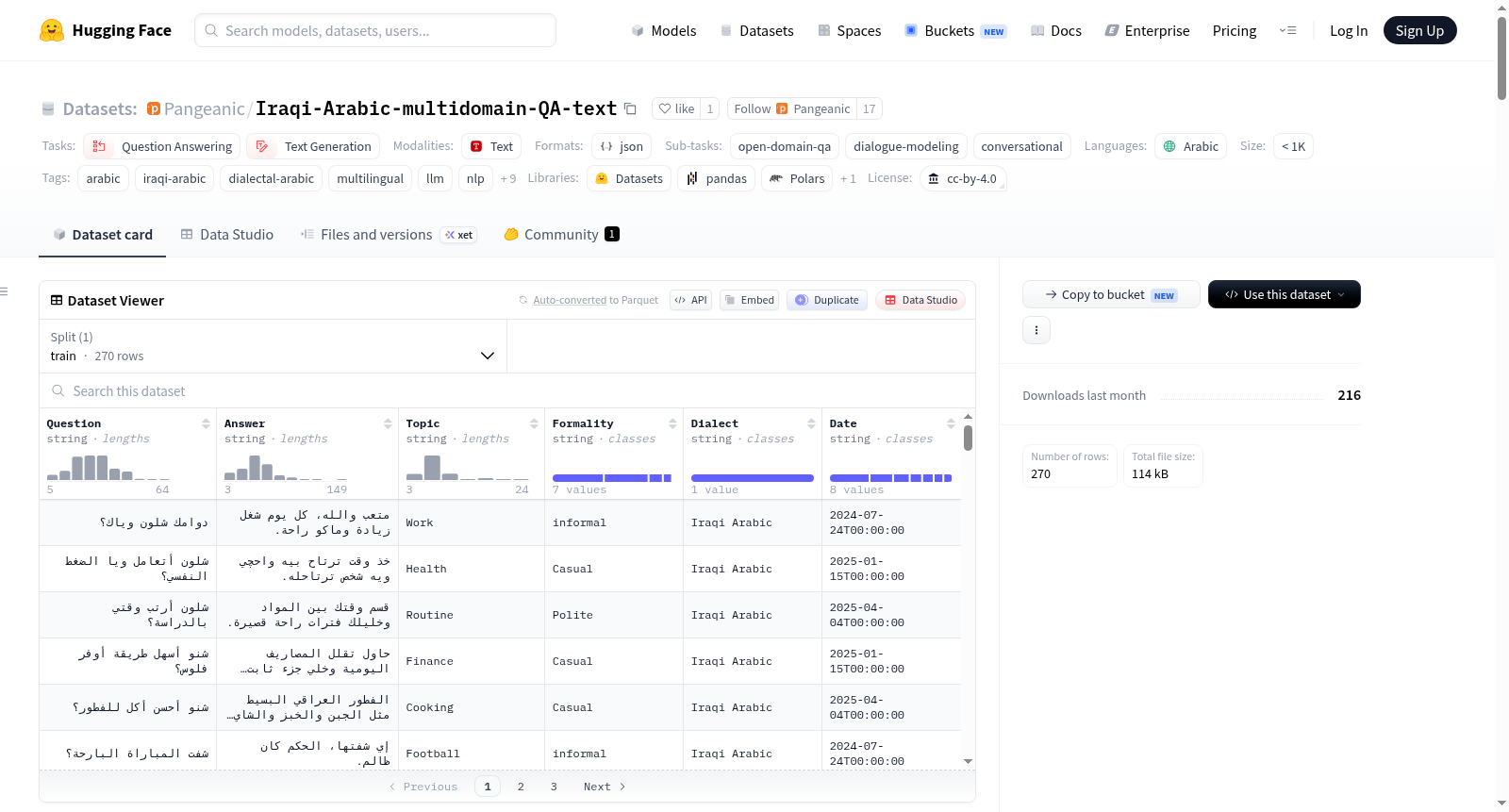1509x812 pixels.
Task: Click the Embed button
Action: pos(749,300)
